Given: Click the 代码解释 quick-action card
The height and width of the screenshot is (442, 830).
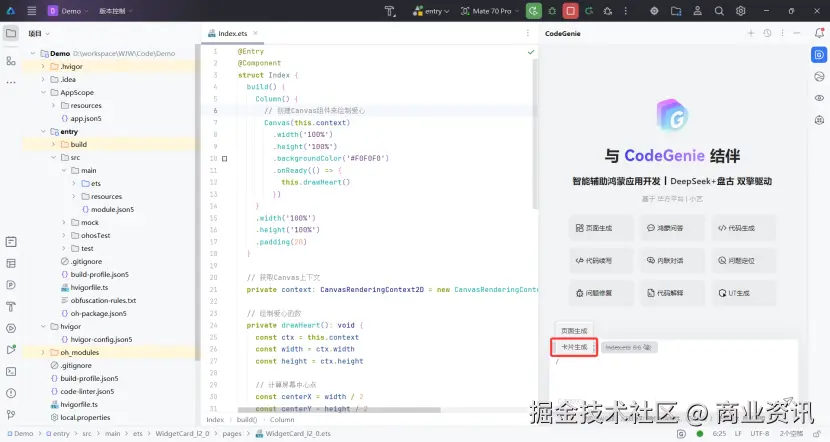Looking at the screenshot, I should coord(672,293).
